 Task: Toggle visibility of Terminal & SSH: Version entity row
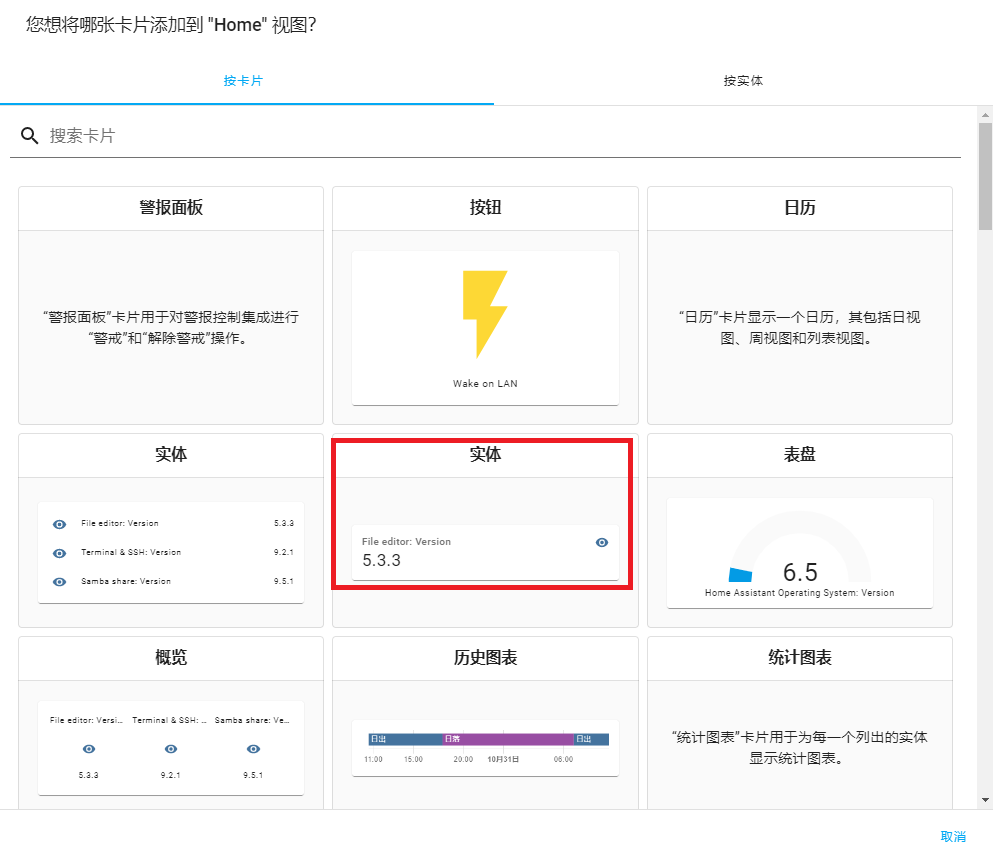tap(59, 552)
